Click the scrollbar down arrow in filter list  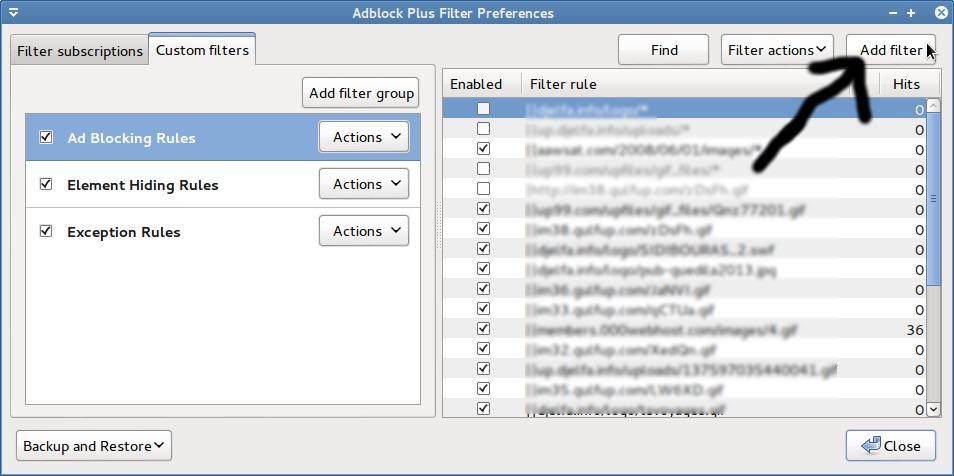[934, 408]
